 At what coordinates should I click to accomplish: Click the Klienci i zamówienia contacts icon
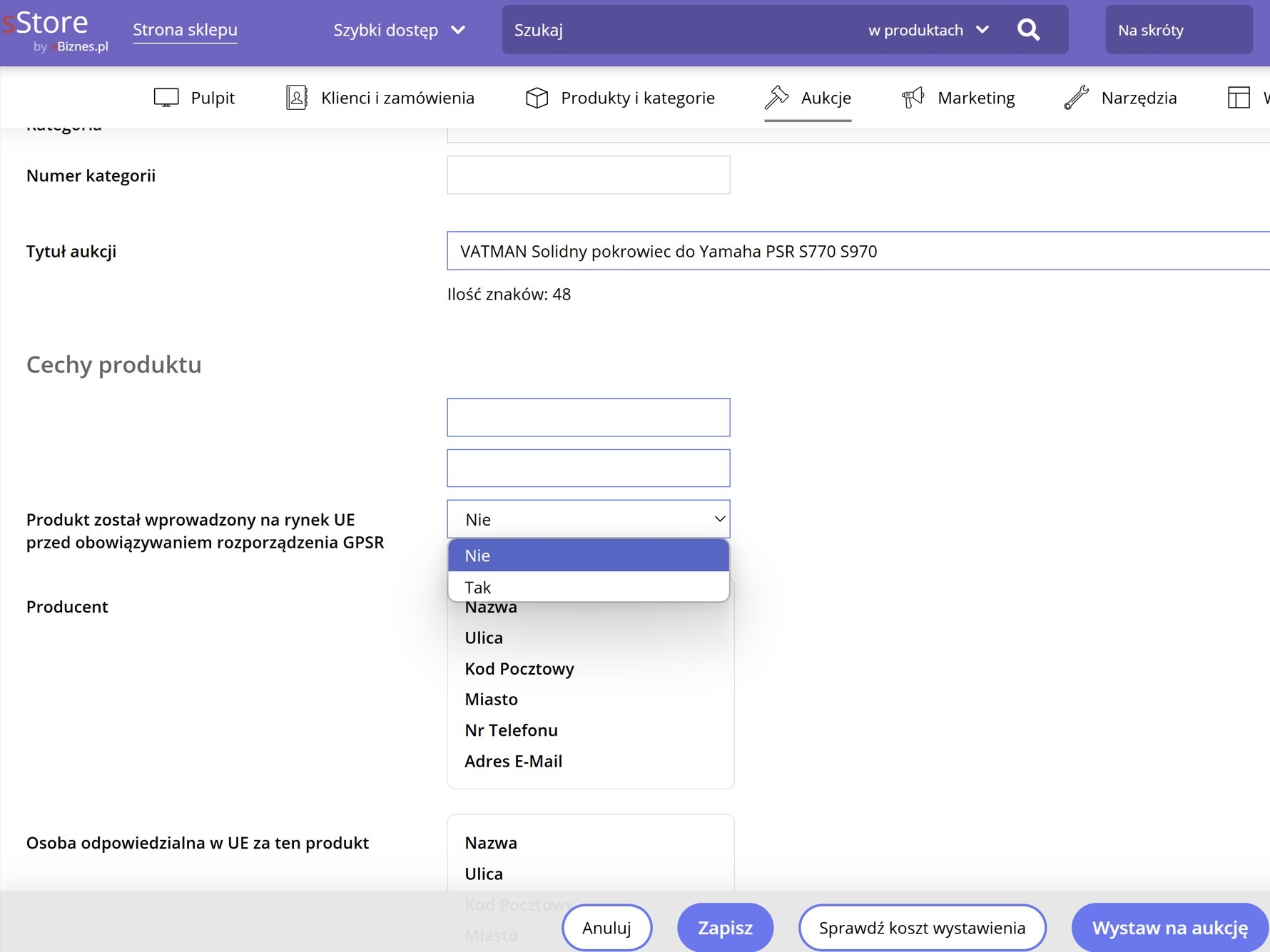pos(296,98)
